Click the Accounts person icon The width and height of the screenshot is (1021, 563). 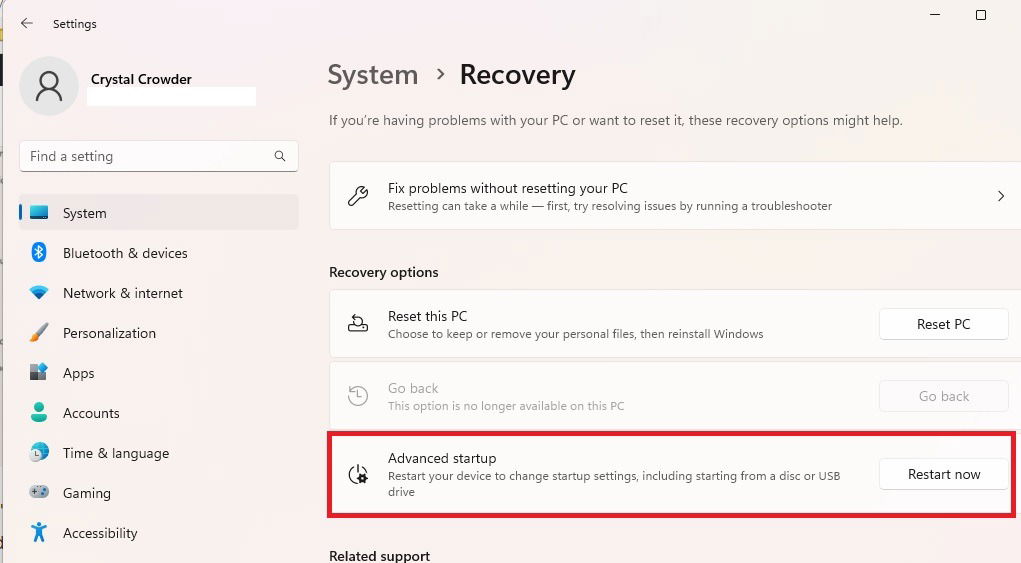pyautogui.click(x=39, y=412)
